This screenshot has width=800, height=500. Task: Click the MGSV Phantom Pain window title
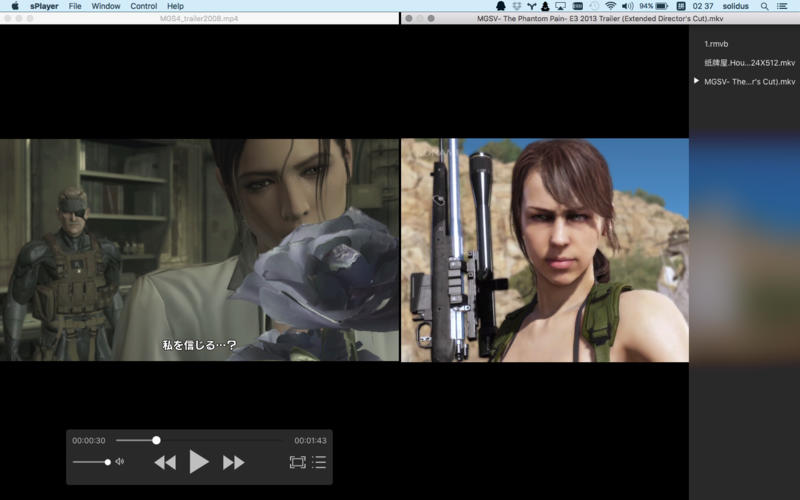click(600, 18)
